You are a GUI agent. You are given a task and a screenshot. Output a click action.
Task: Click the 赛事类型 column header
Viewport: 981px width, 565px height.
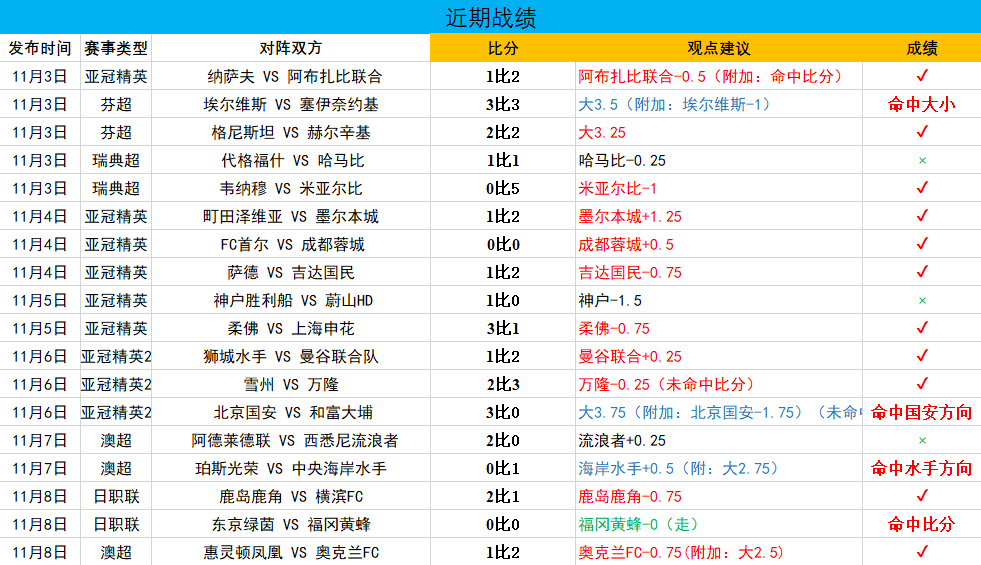pyautogui.click(x=116, y=48)
